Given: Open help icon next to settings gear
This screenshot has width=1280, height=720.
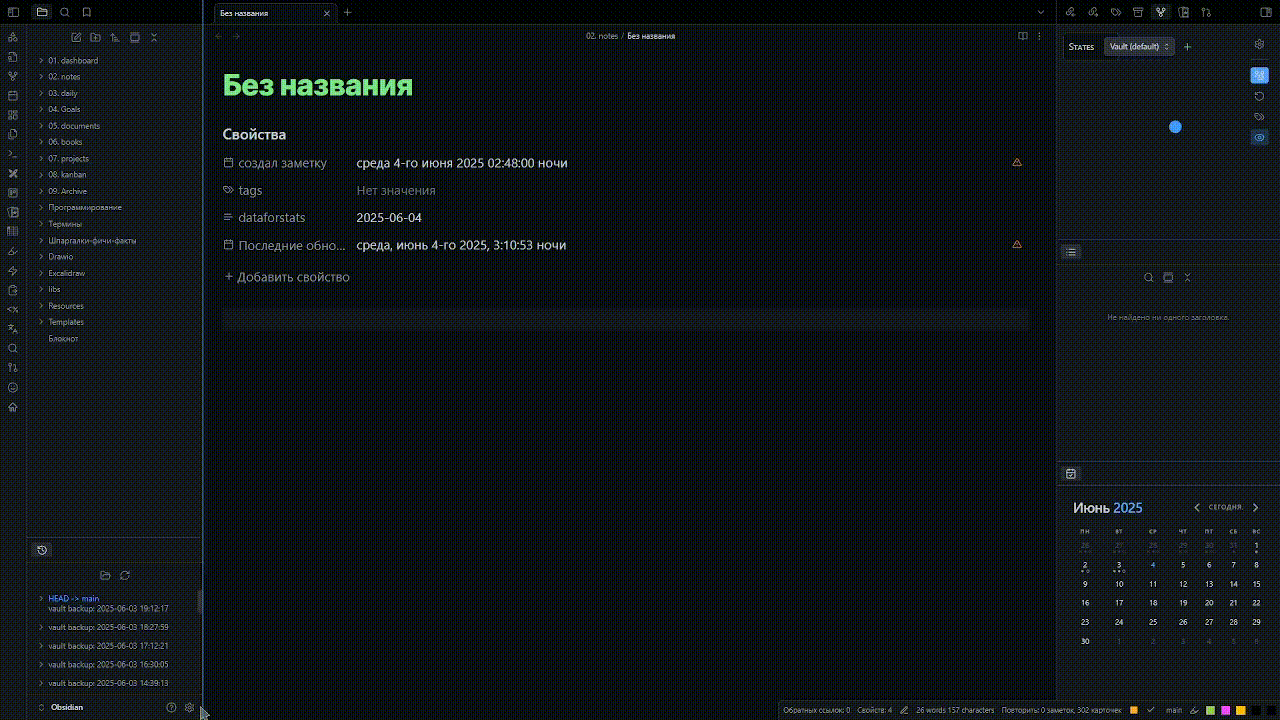Looking at the screenshot, I should pyautogui.click(x=171, y=707).
